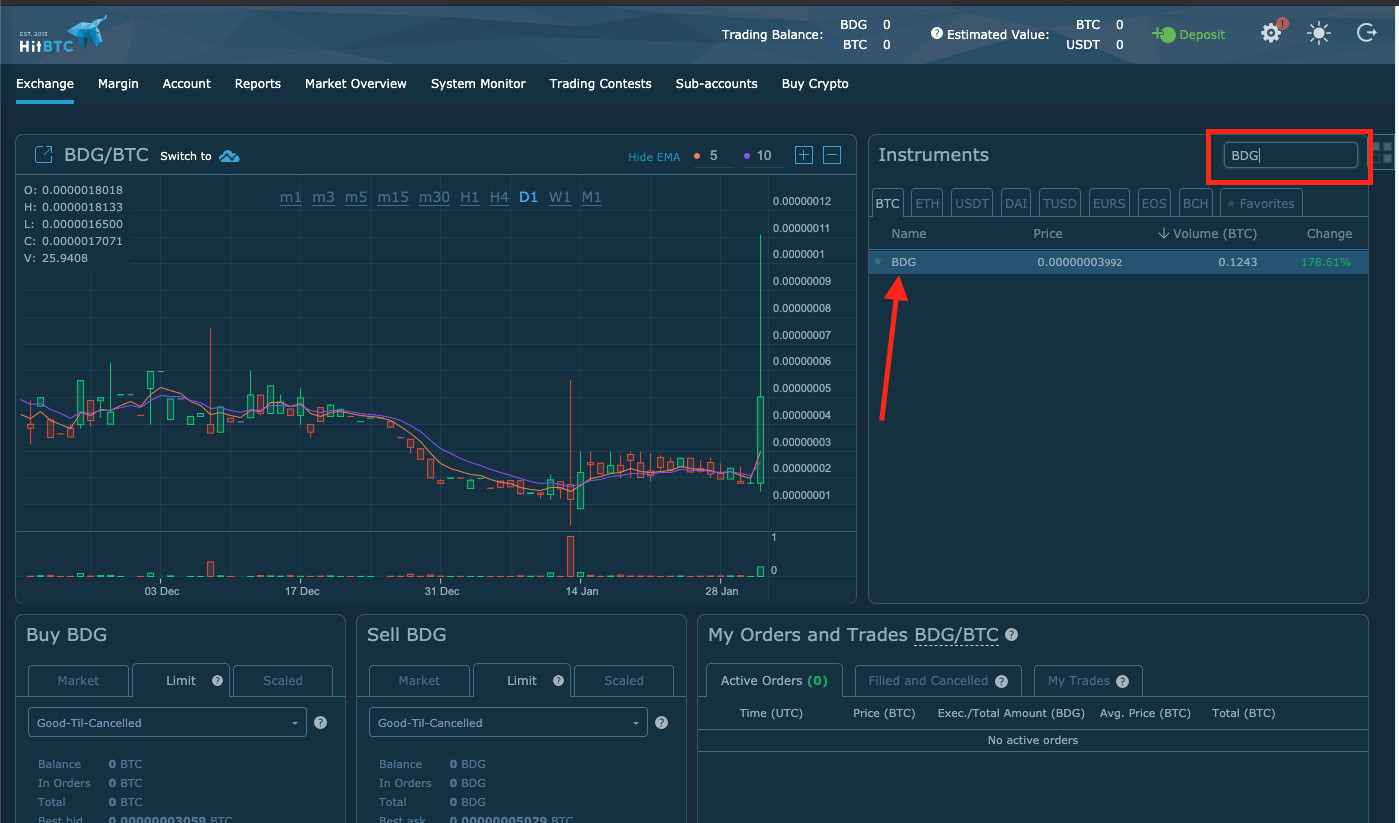Sort by Volume (BTC) arrow
1399x823 pixels.
[x=1163, y=234]
